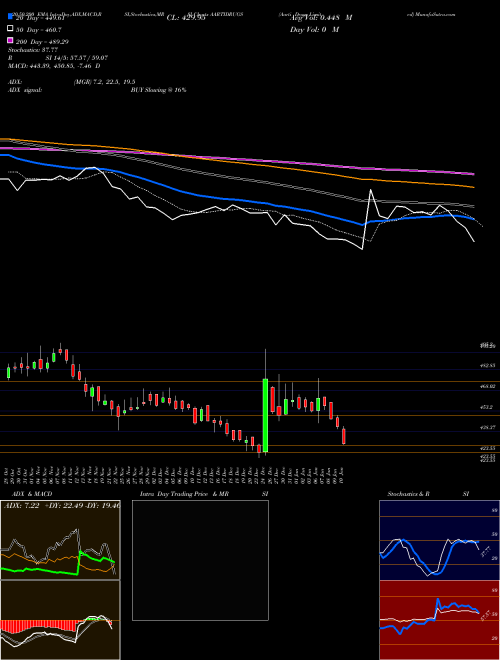Open the ADX indicator chart panel
The width and height of the screenshot is (500, 660).
click(60, 540)
